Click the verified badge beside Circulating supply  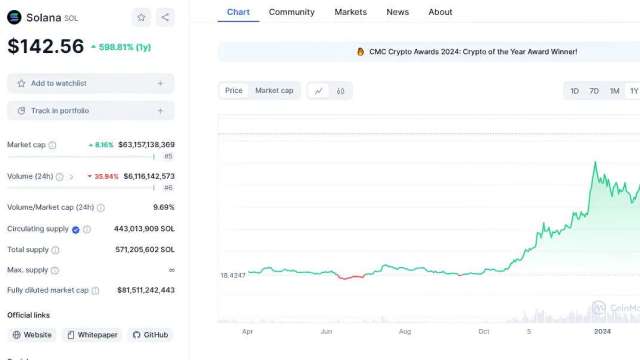click(x=76, y=230)
